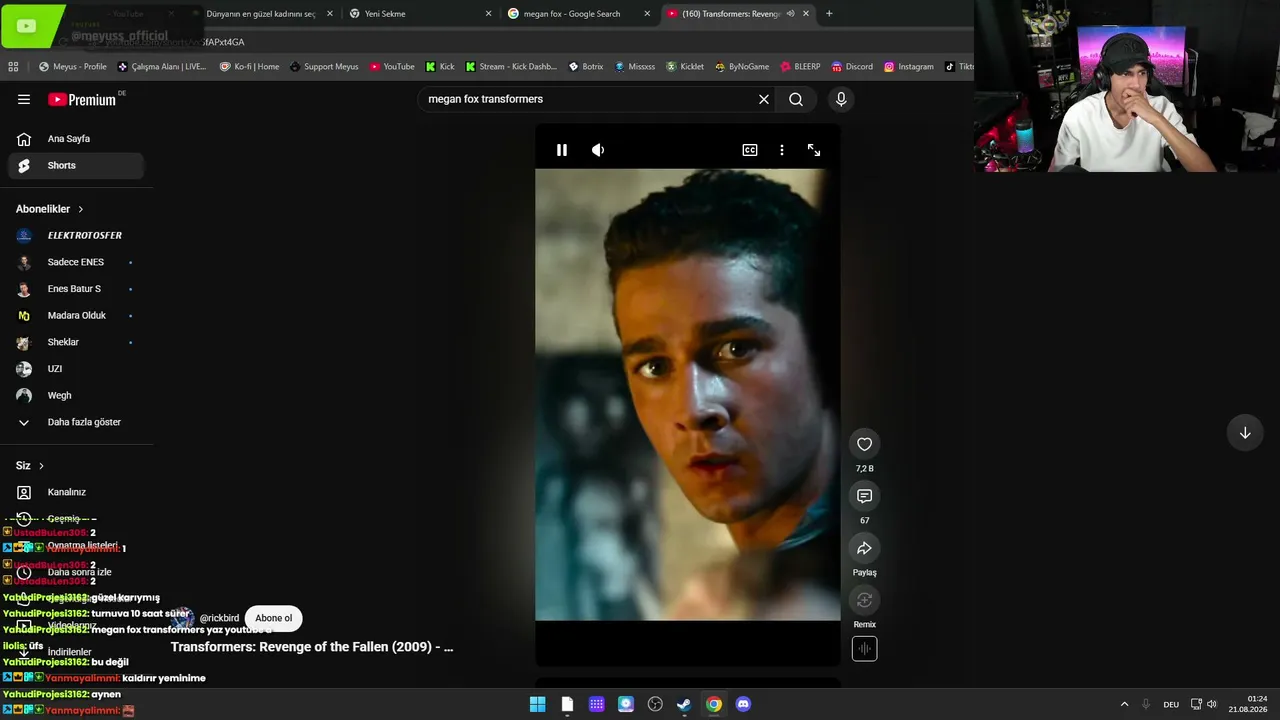The width and height of the screenshot is (1280, 720).
Task: Open the UZI subscription
Action: pyautogui.click(x=76, y=369)
